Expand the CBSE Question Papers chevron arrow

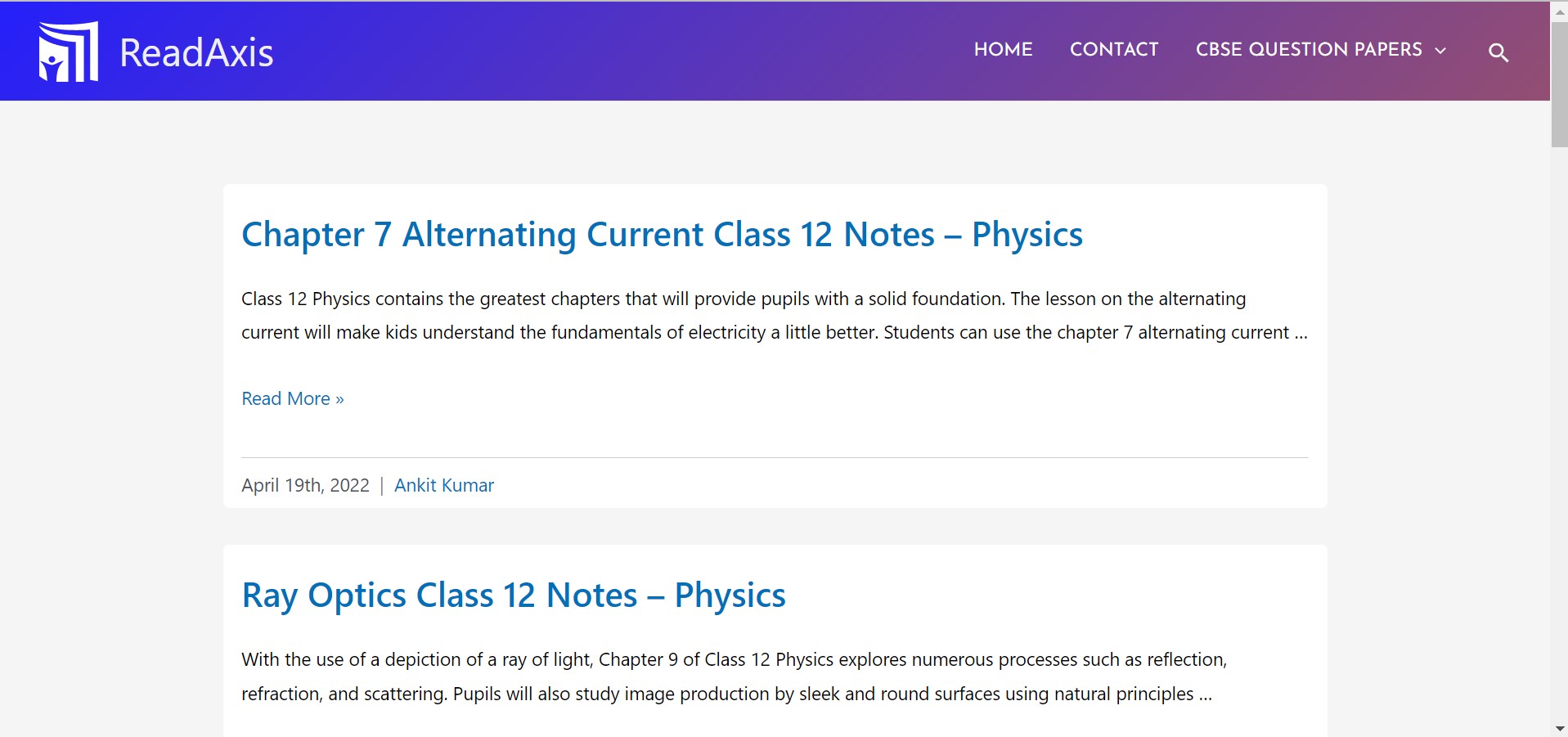pos(1440,51)
